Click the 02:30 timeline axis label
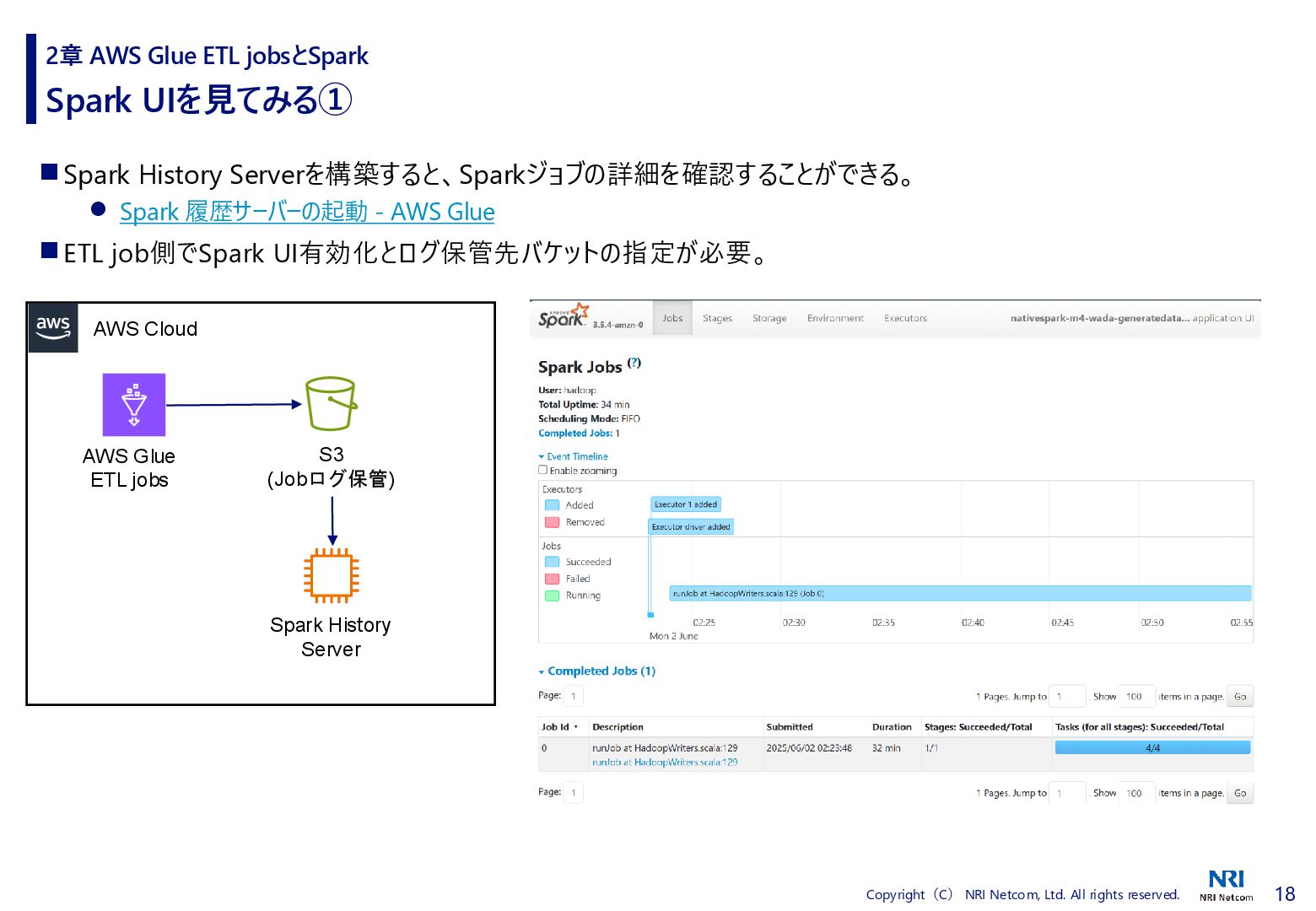Image resolution: width=1316 pixels, height=911 pixels. pyautogui.click(x=794, y=623)
